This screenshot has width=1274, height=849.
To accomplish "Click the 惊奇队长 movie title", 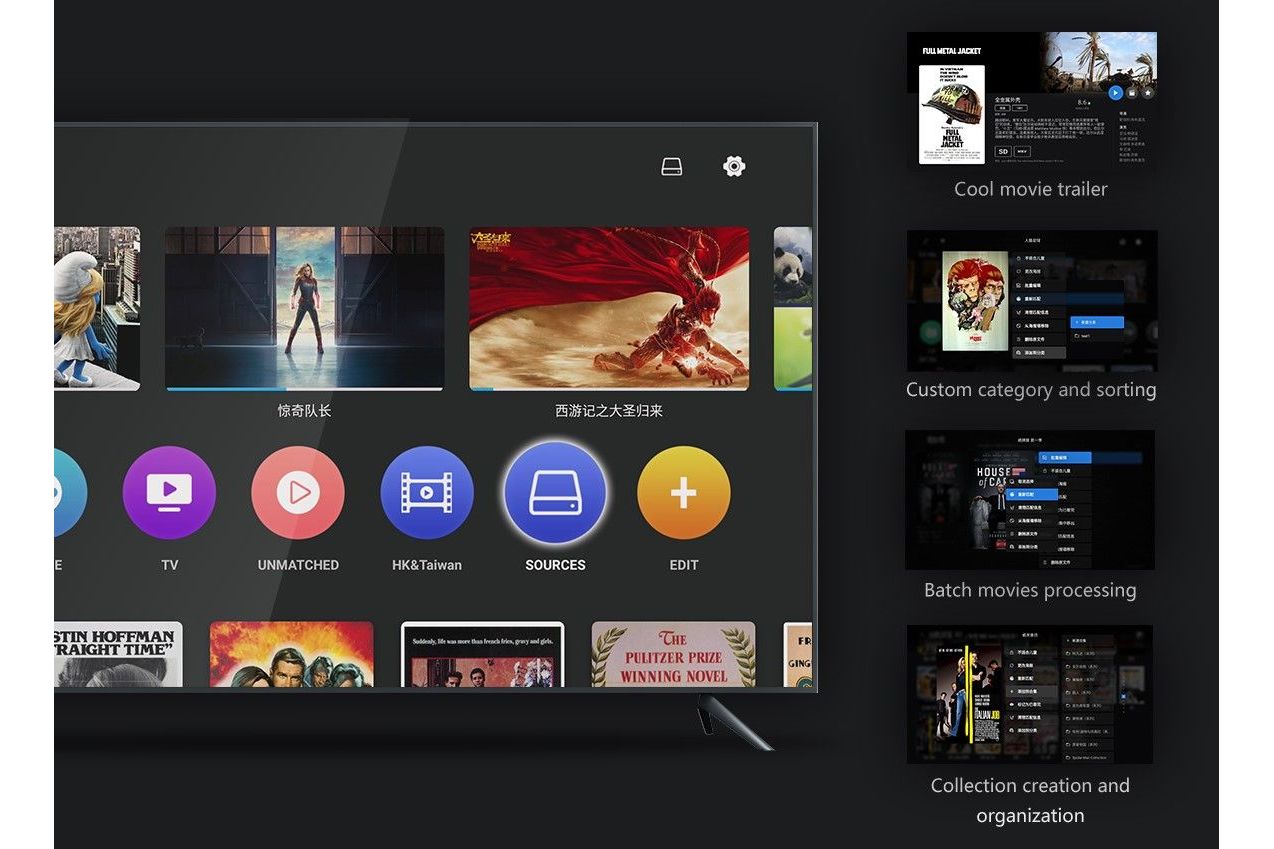I will (304, 411).
